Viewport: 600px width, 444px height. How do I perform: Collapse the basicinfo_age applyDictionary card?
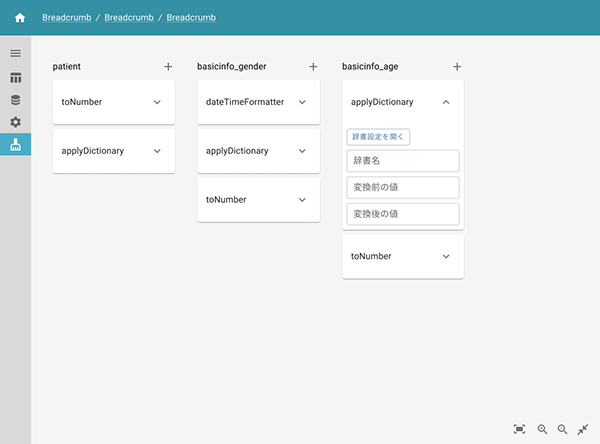(x=446, y=102)
